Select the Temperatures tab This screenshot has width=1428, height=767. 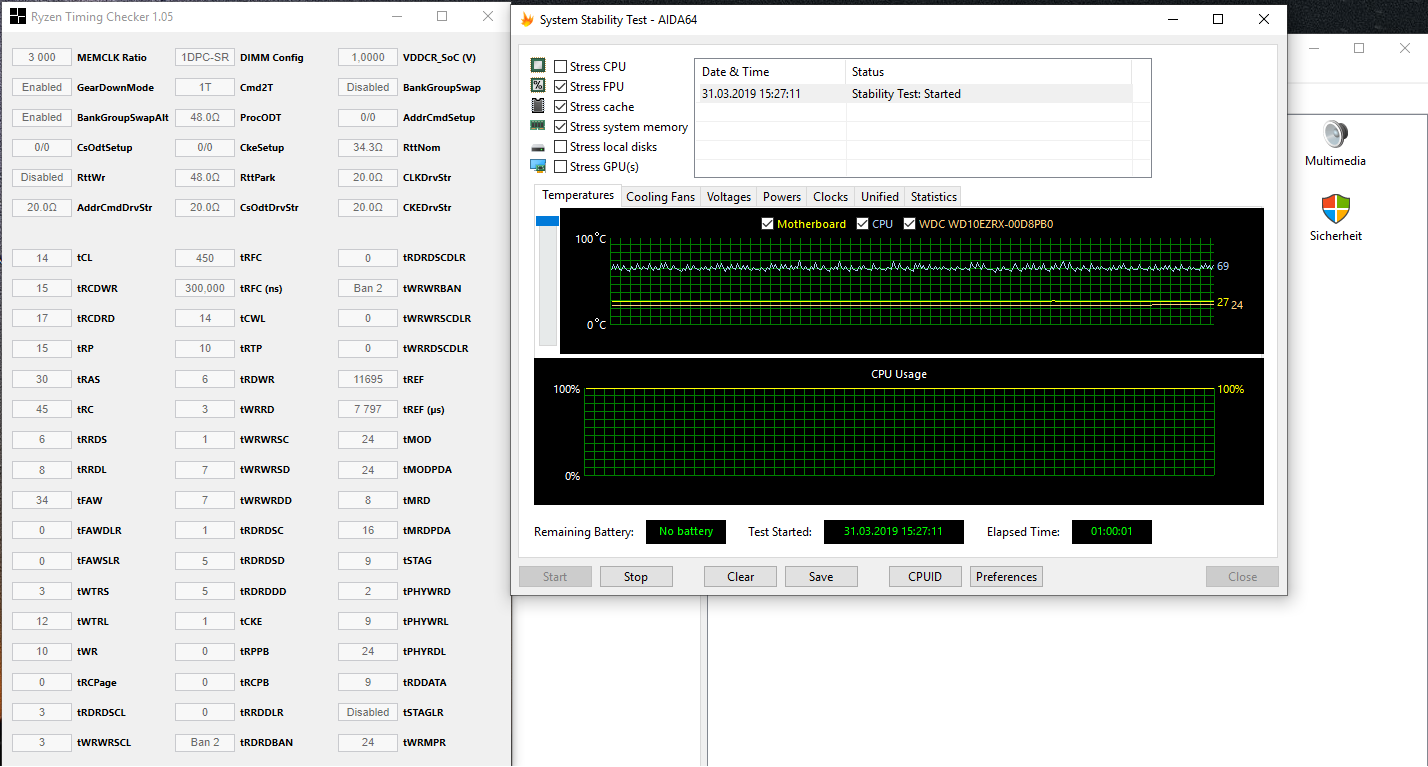(578, 196)
